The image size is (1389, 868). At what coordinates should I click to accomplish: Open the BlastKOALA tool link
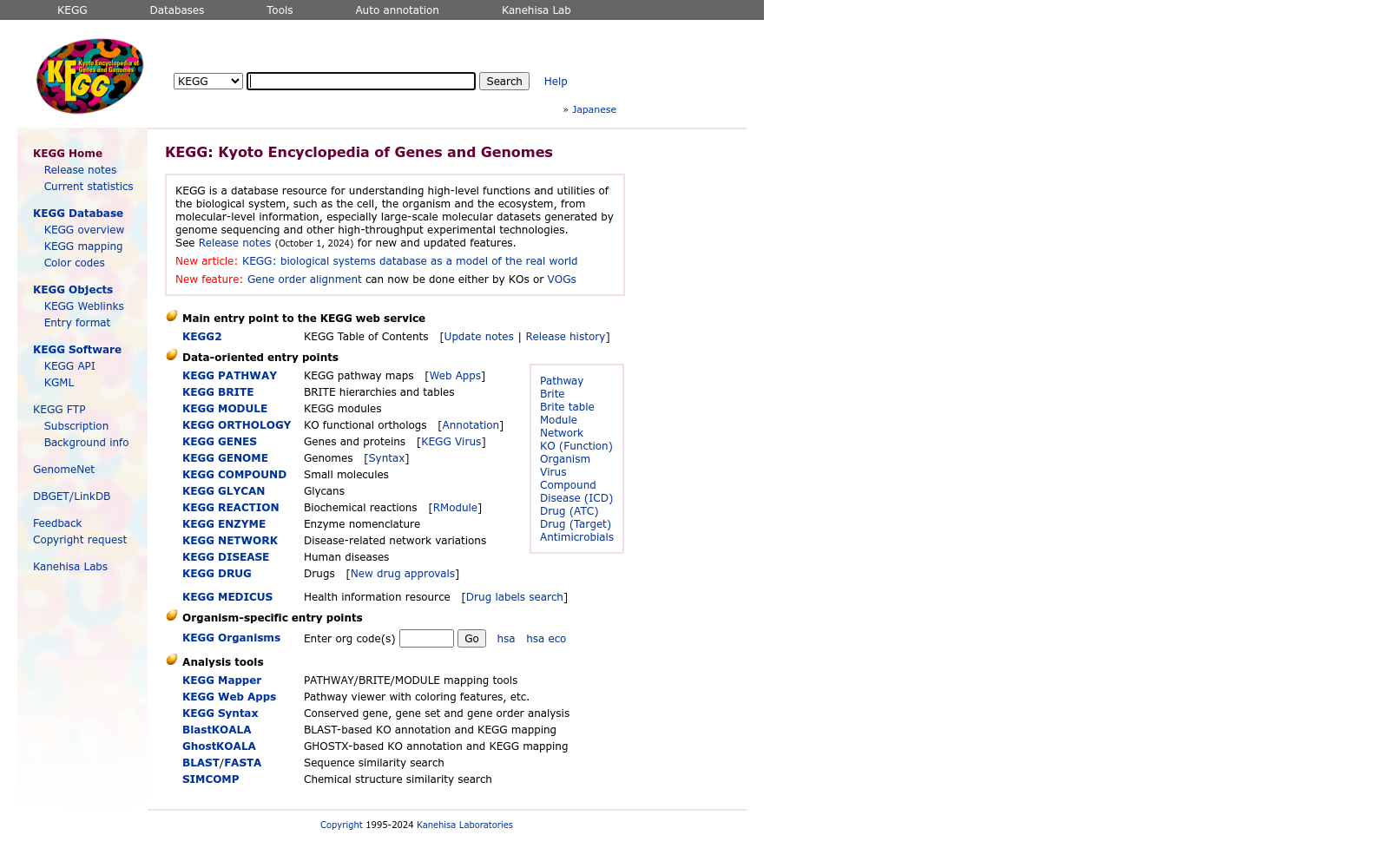[x=217, y=730]
